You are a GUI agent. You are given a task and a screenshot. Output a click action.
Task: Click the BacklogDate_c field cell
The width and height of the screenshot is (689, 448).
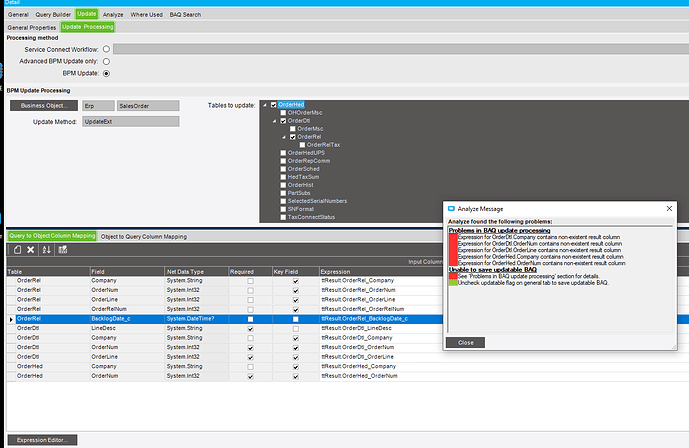click(x=127, y=319)
